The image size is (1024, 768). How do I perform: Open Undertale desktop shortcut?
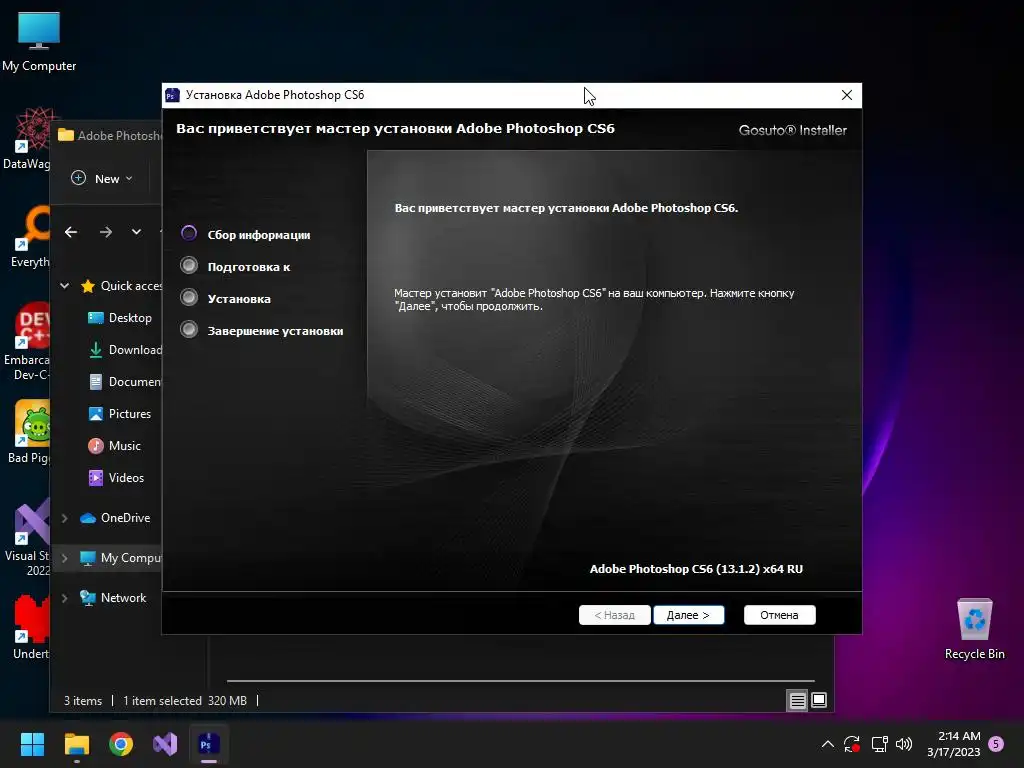pyautogui.click(x=31, y=627)
